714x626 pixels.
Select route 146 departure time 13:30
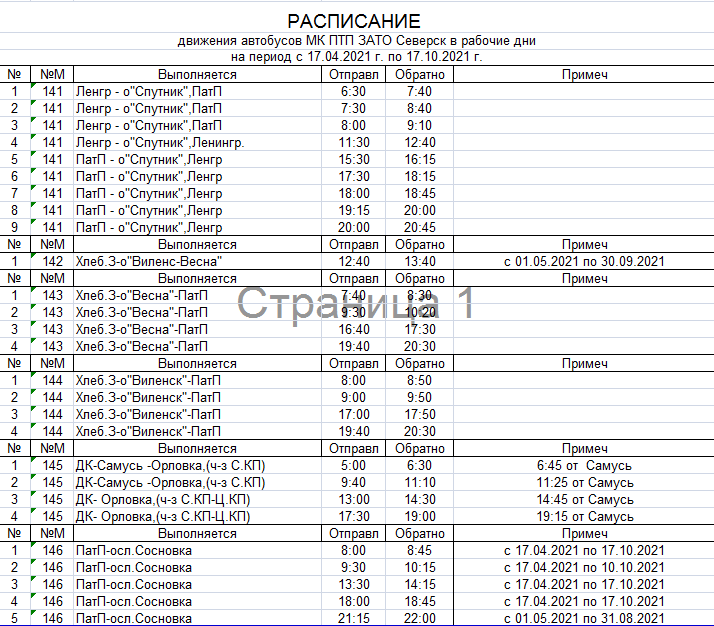click(354, 584)
